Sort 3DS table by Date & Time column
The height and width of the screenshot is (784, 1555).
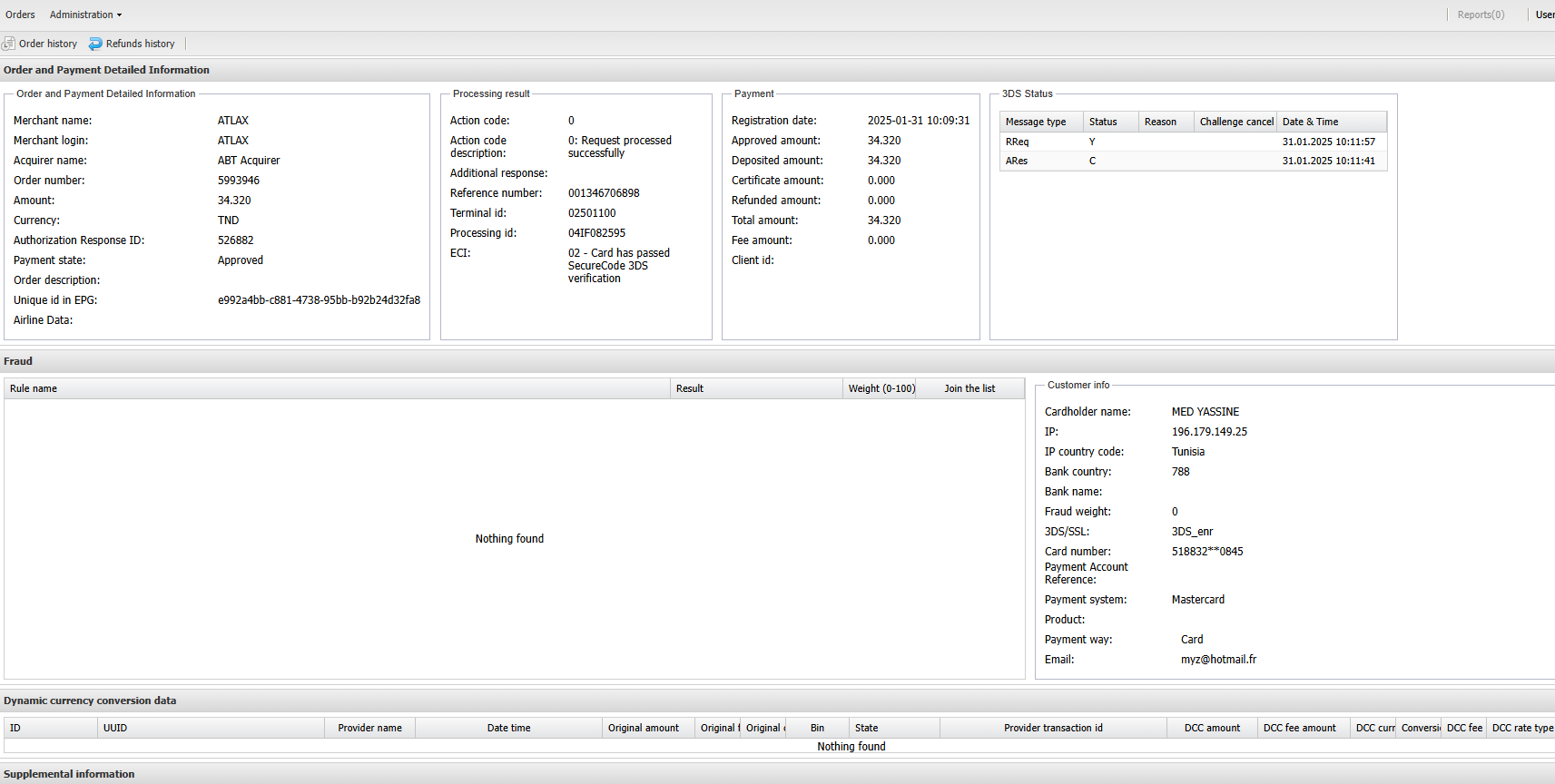click(x=1330, y=122)
